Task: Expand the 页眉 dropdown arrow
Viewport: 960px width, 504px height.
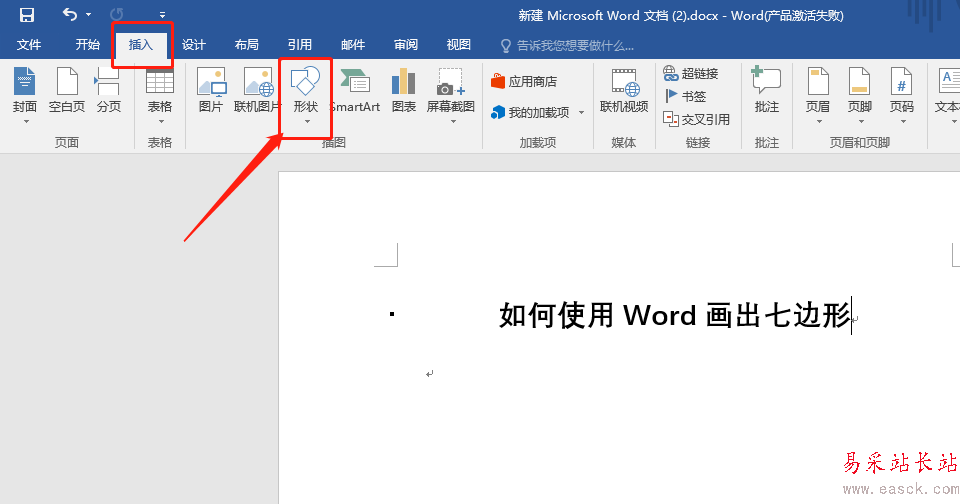Action: point(819,122)
